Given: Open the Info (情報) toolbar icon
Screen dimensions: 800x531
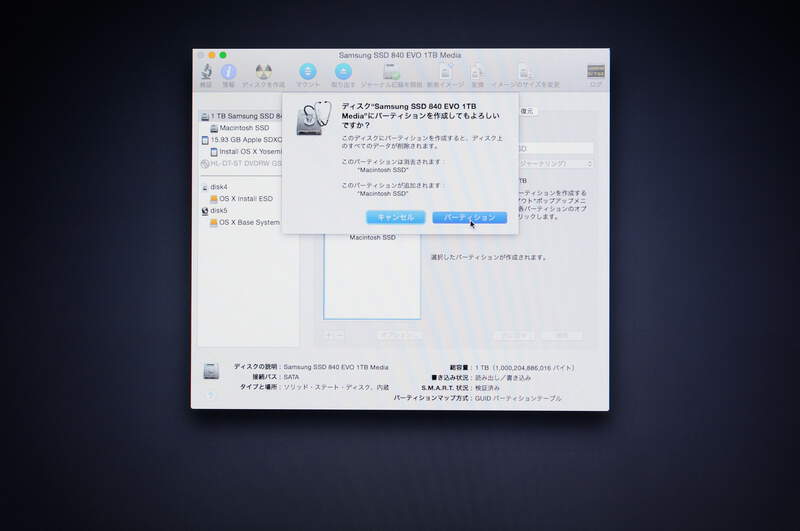Looking at the screenshot, I should tap(228, 72).
